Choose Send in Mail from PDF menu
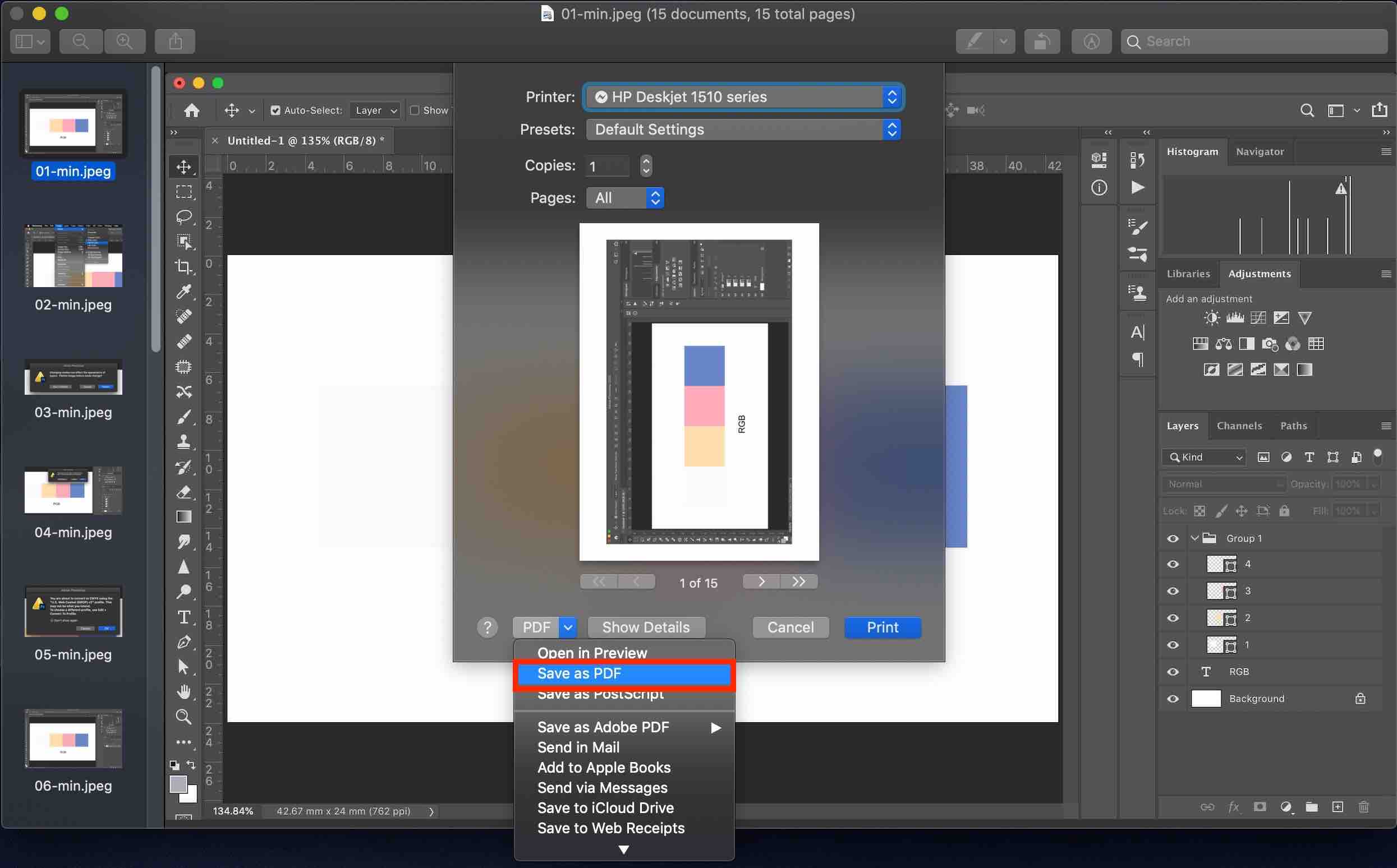 (x=578, y=747)
